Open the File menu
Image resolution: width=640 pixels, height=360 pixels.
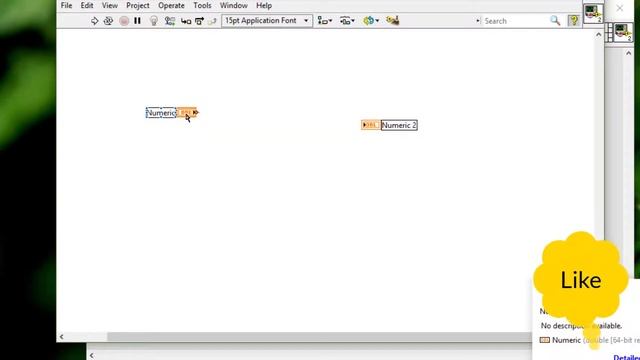point(66,6)
